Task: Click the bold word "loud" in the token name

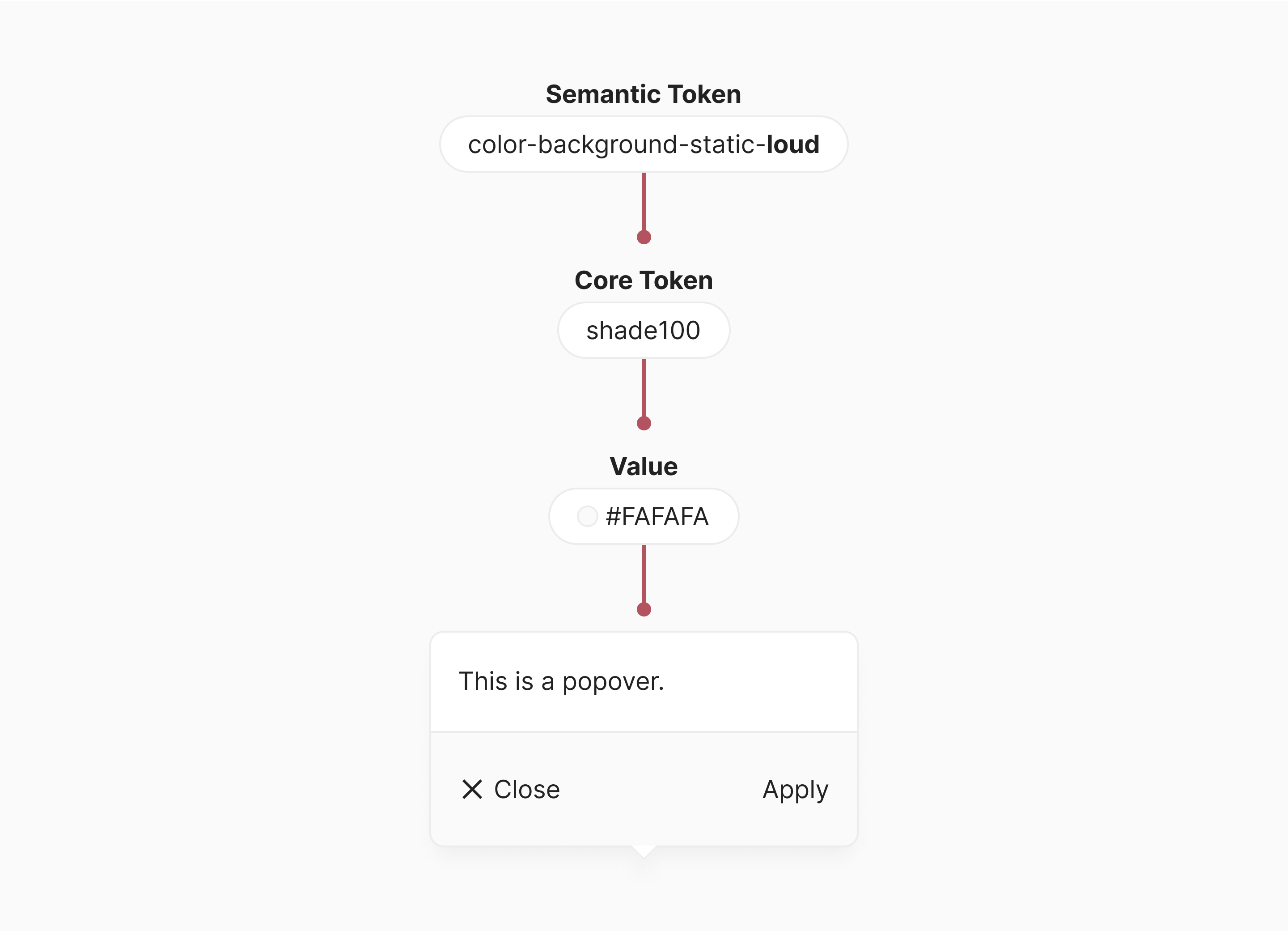Action: click(x=793, y=144)
